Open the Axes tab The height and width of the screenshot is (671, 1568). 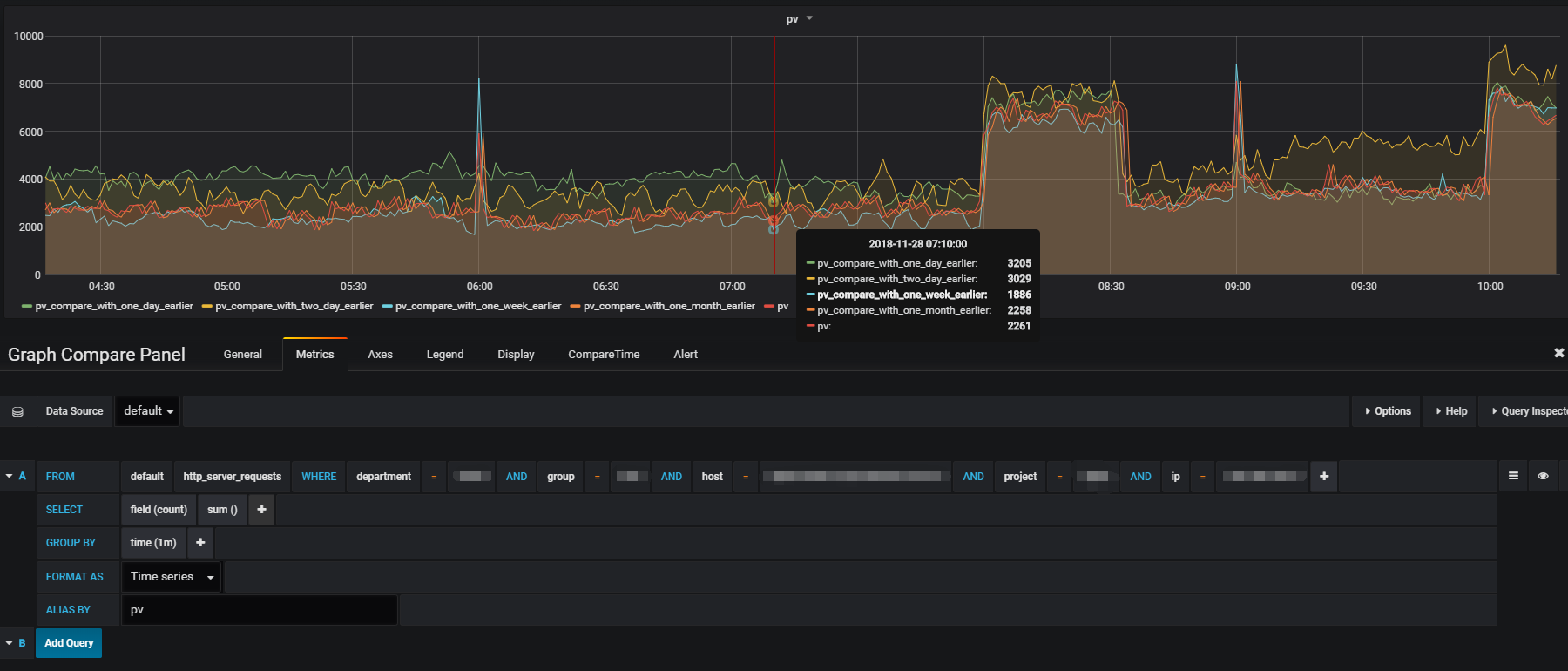pos(380,355)
